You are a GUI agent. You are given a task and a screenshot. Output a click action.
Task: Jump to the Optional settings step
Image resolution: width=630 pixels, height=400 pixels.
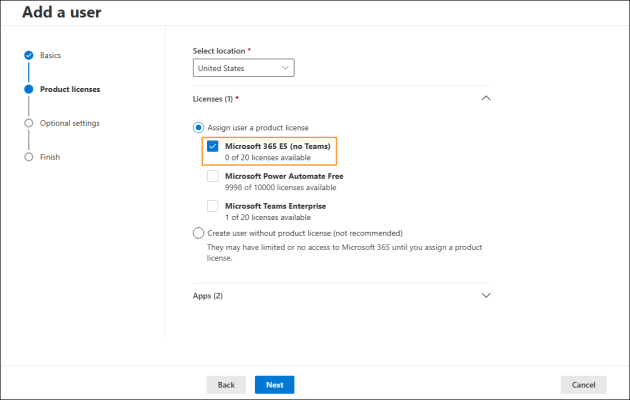click(x=70, y=123)
